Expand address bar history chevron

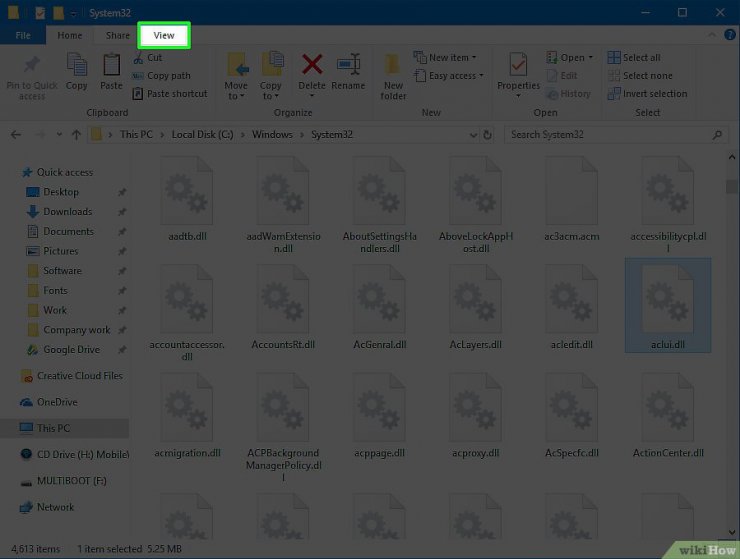[x=473, y=135]
